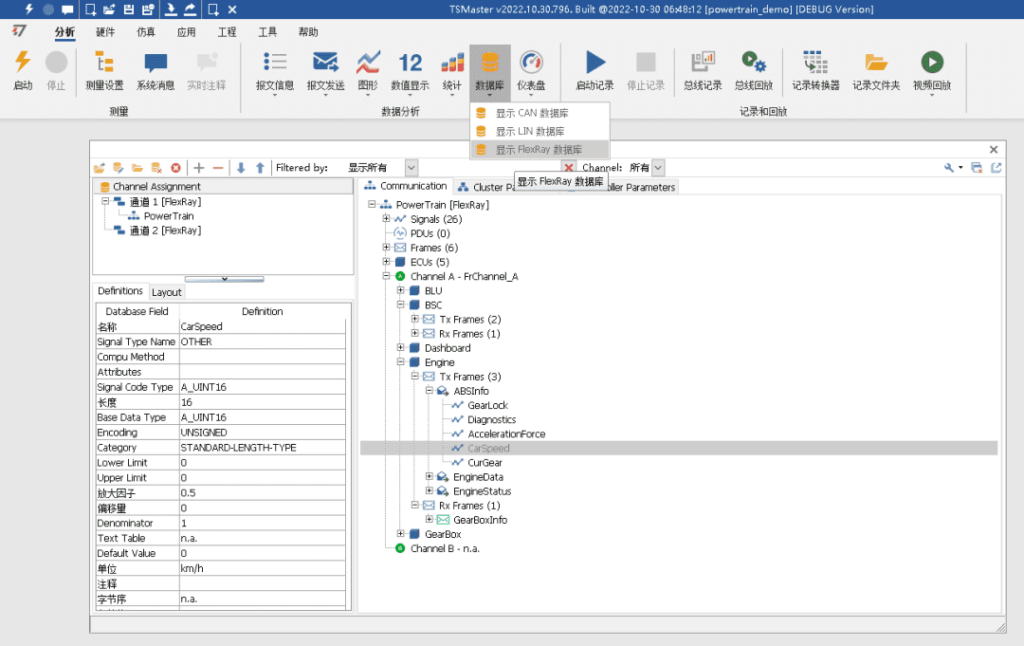1024x646 pixels.
Task: Choose 显示 LIN 数据库 menu item
Action: [540, 131]
